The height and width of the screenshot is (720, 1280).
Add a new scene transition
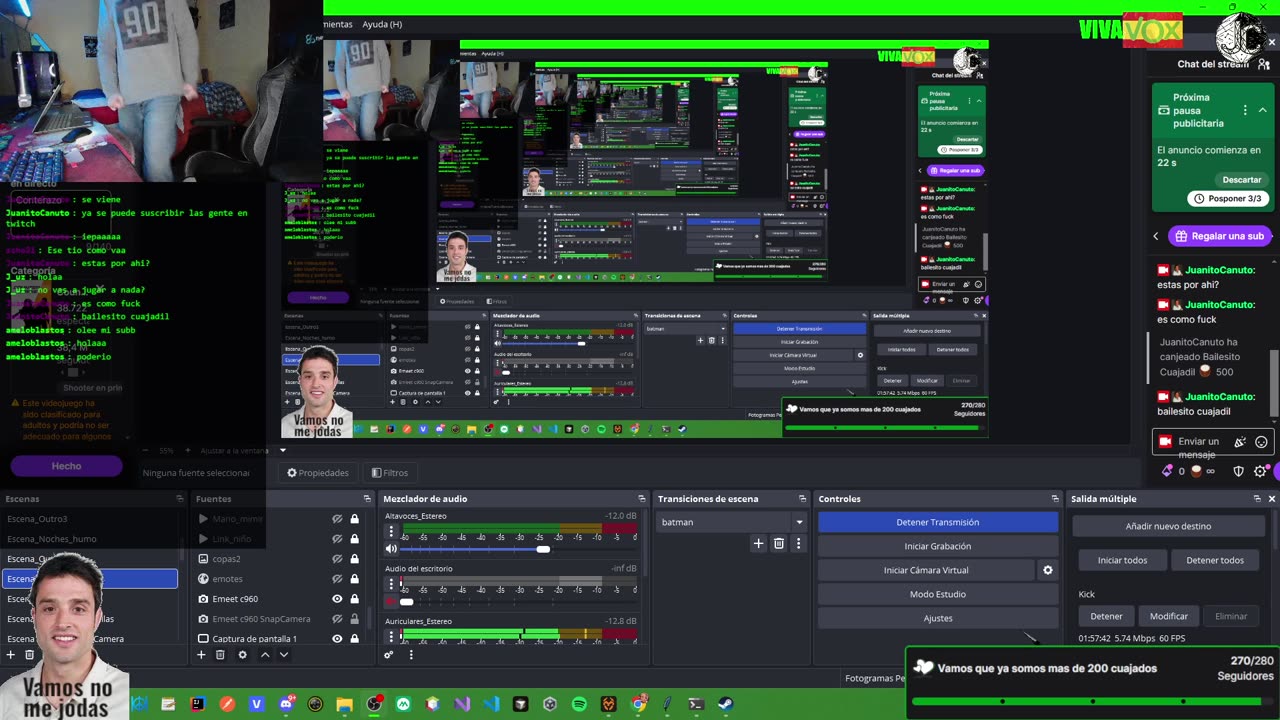[x=758, y=544]
